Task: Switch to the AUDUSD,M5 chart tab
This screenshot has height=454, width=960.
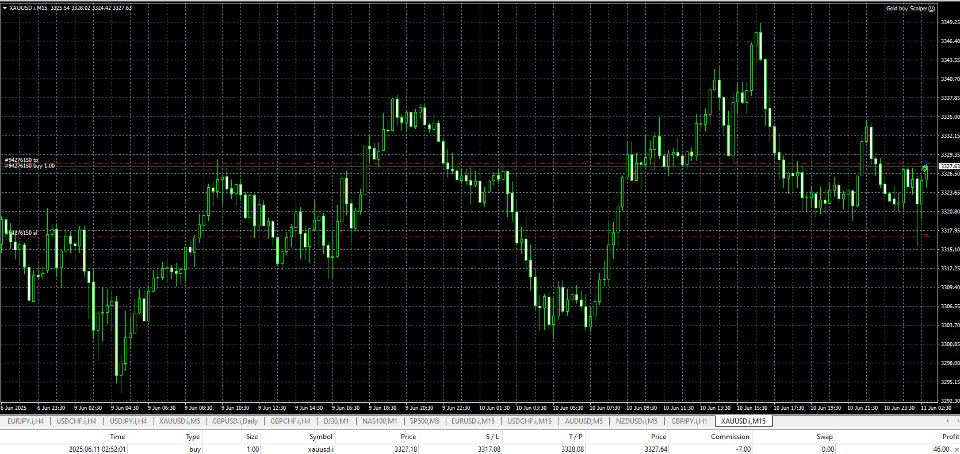Action: pos(583,422)
